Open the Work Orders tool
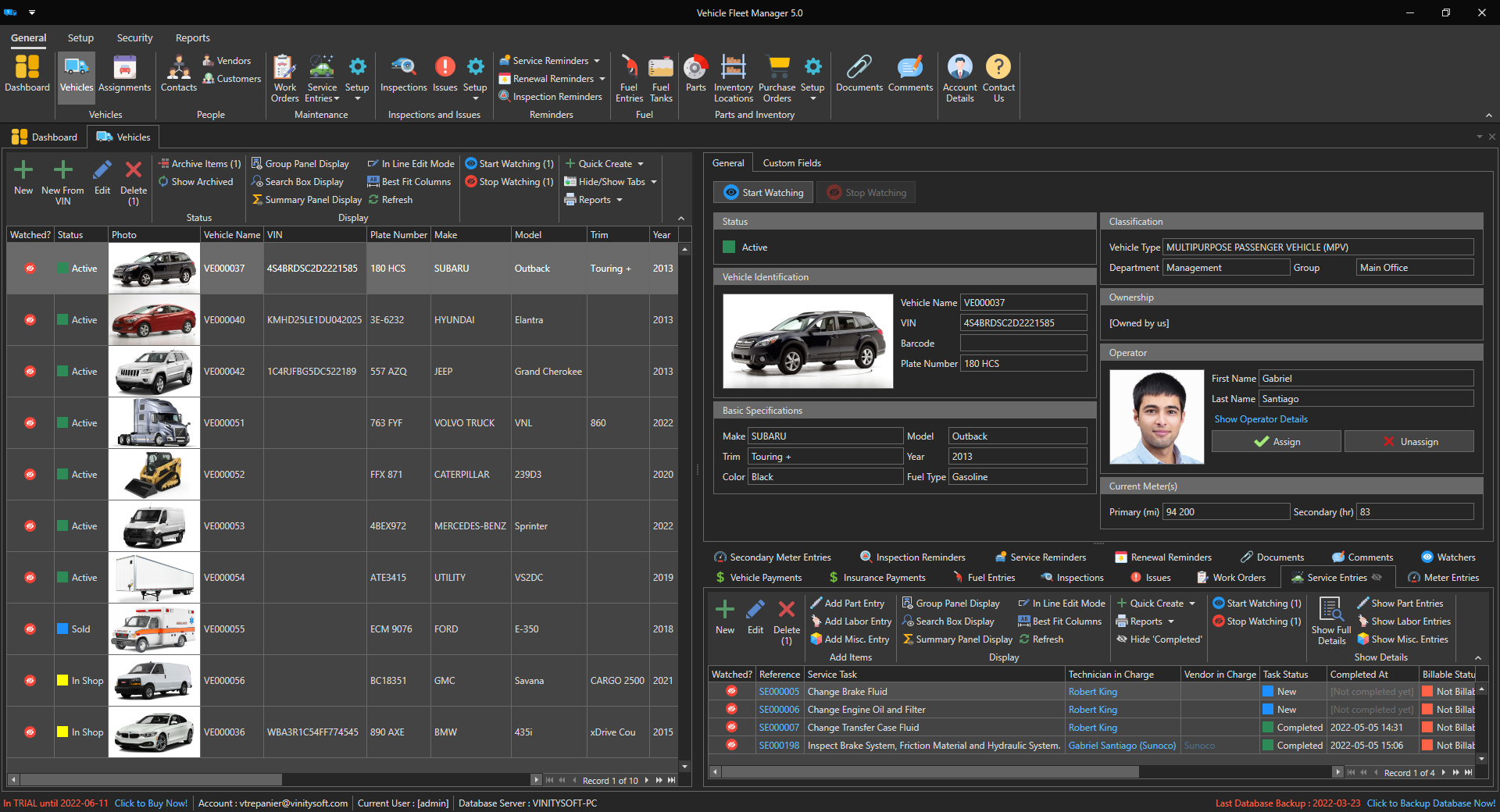The width and height of the screenshot is (1500, 812). 284,76
